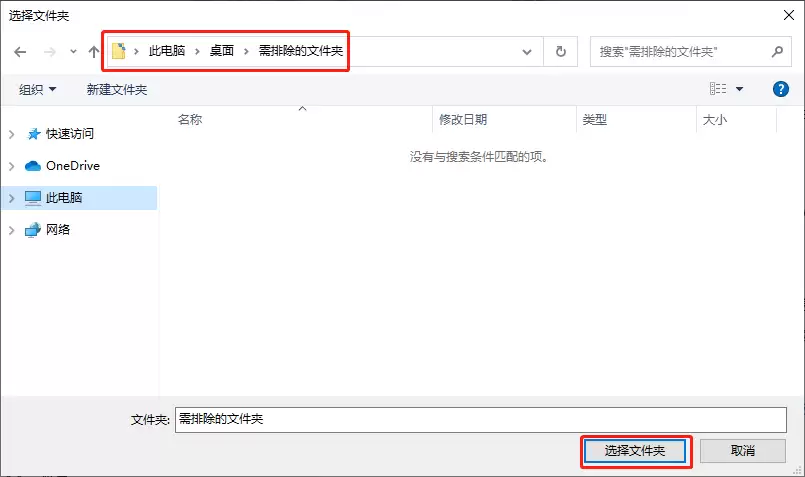Image resolution: width=805 pixels, height=477 pixels.
Task: Click the back navigation arrow
Action: click(20, 51)
